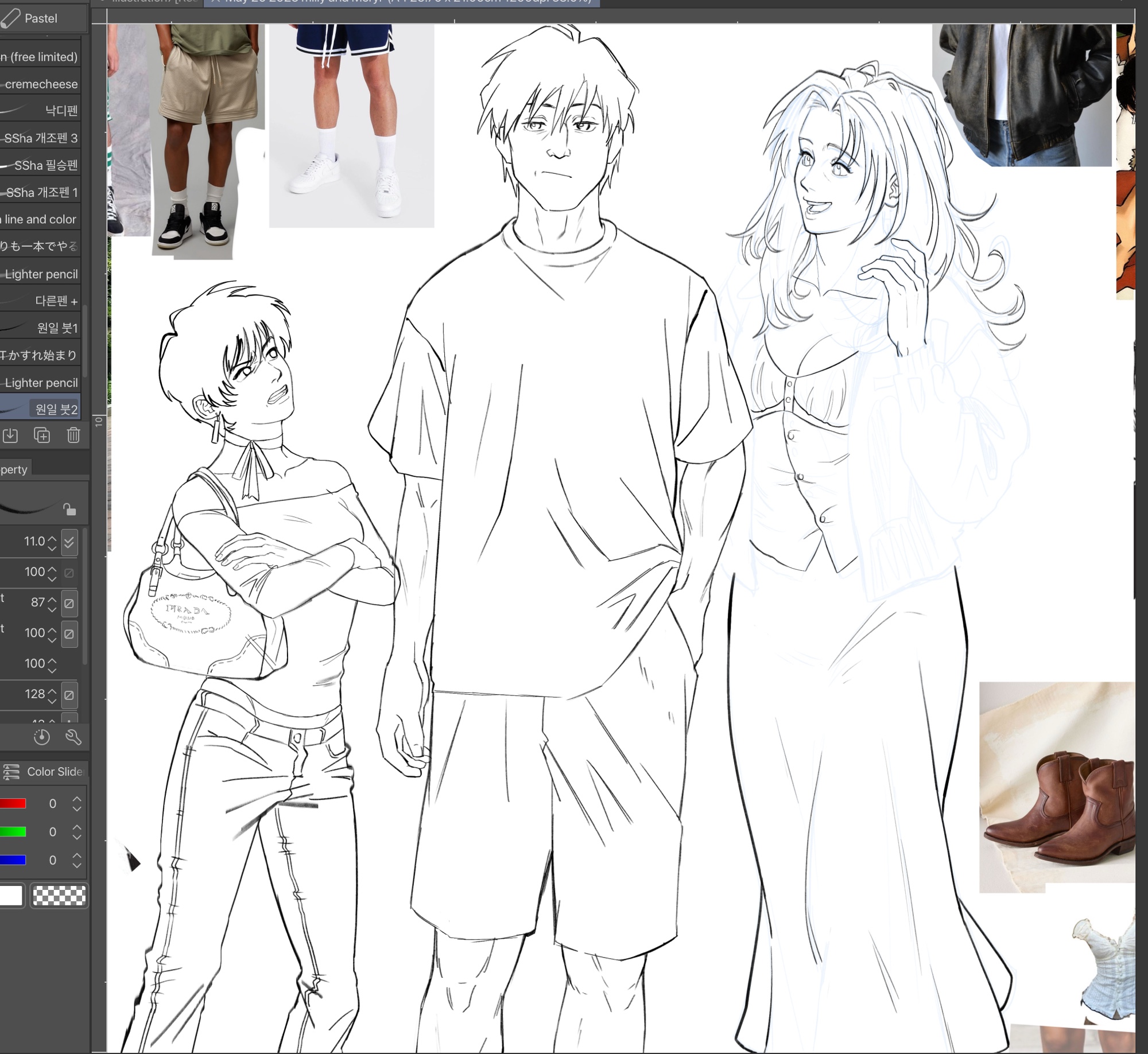
Task: Increase red channel value with up arrow
Action: (x=77, y=799)
